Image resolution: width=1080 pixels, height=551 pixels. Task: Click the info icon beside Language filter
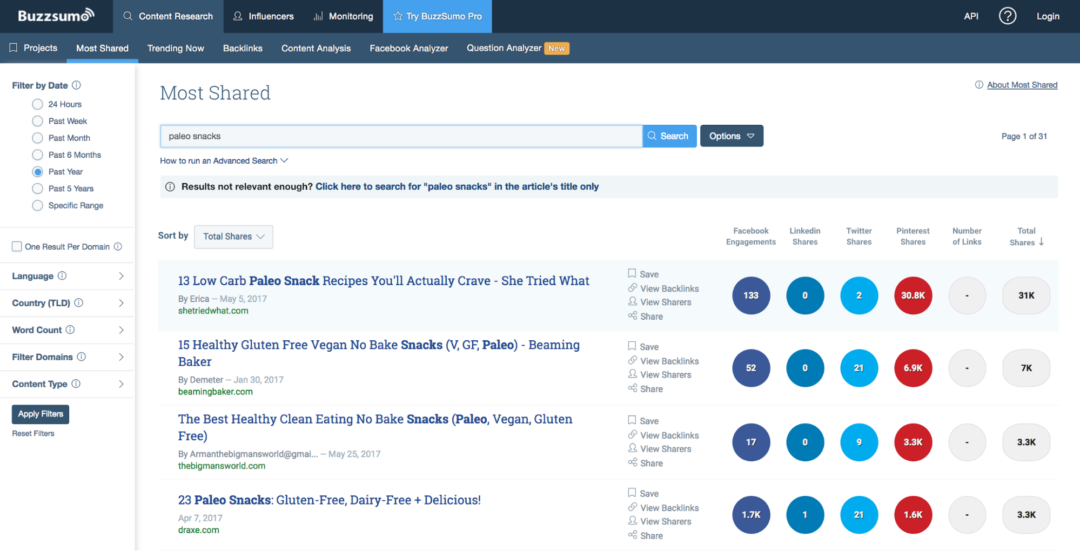coord(62,276)
